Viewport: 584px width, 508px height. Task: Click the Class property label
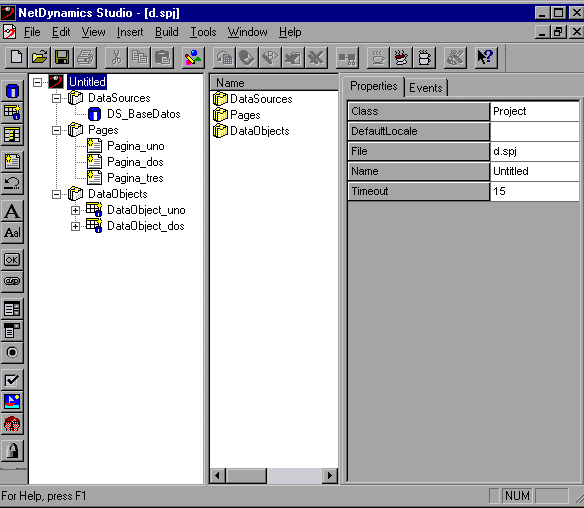click(x=419, y=111)
